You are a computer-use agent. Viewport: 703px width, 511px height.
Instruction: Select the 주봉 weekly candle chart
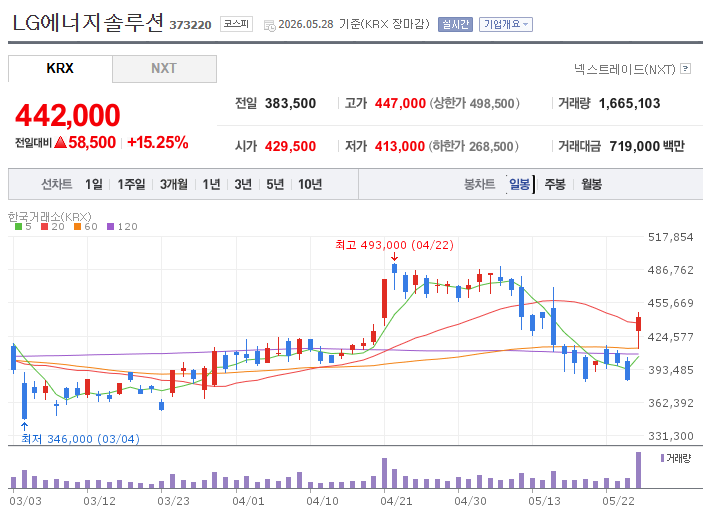point(555,184)
